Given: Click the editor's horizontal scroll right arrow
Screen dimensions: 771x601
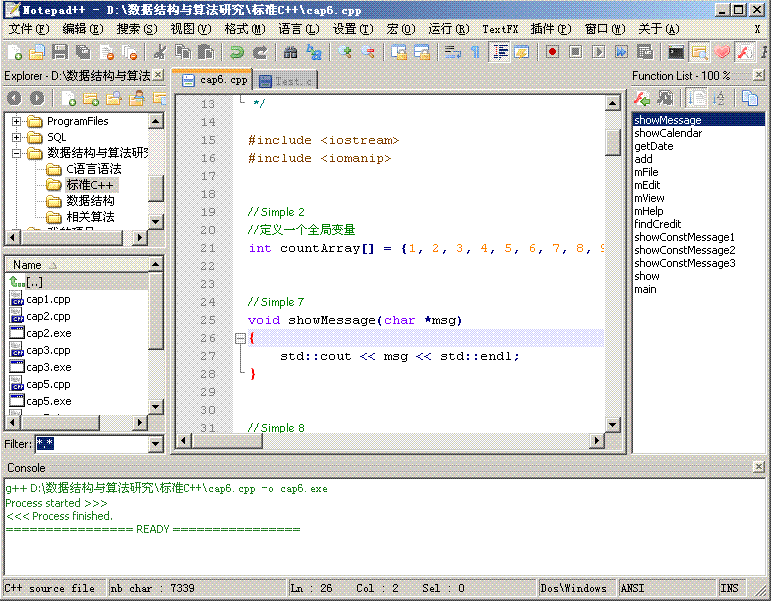Looking at the screenshot, I should (x=596, y=440).
